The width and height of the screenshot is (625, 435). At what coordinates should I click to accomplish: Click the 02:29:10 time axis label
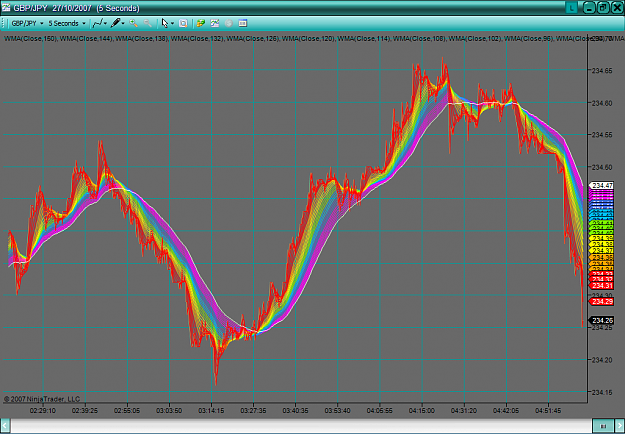tap(43, 409)
